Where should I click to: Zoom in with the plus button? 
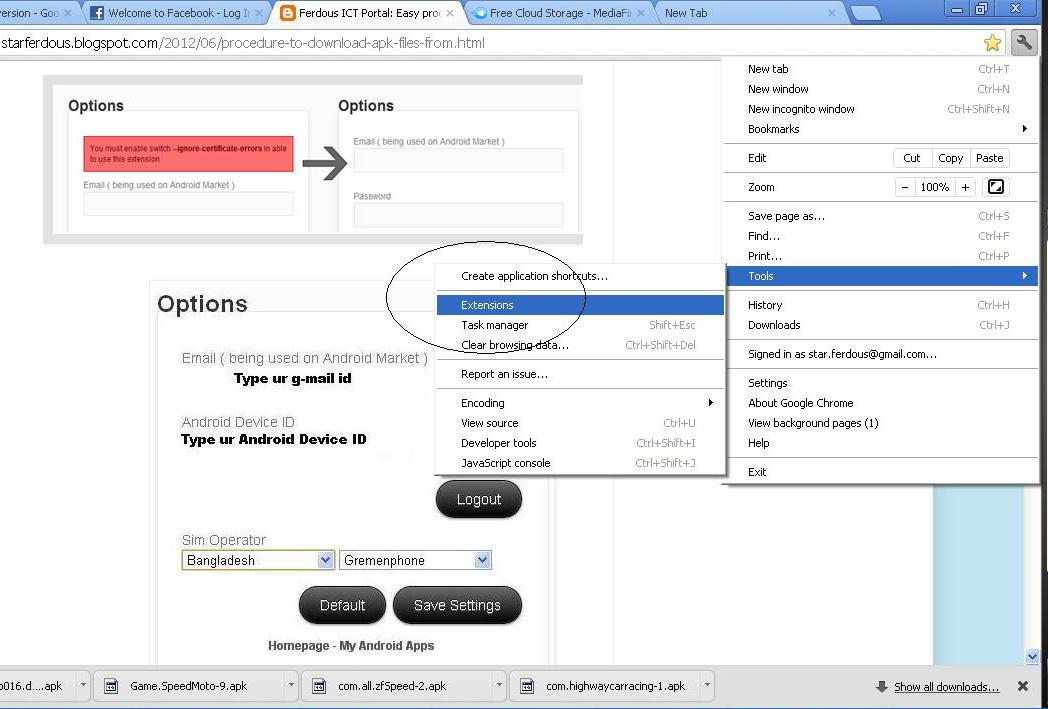(x=965, y=187)
